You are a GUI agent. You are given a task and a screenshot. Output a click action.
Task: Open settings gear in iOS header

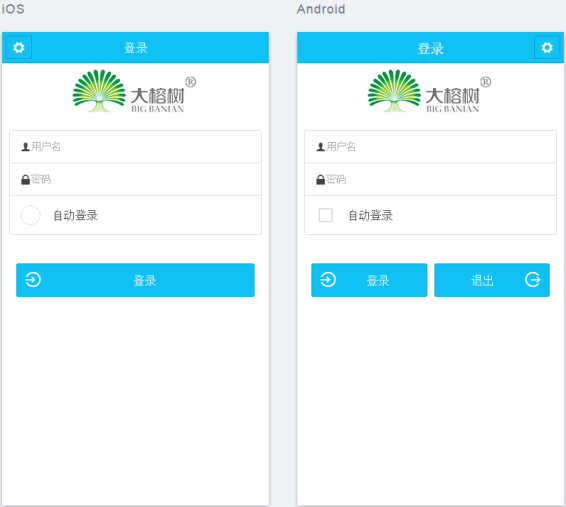click(x=19, y=47)
